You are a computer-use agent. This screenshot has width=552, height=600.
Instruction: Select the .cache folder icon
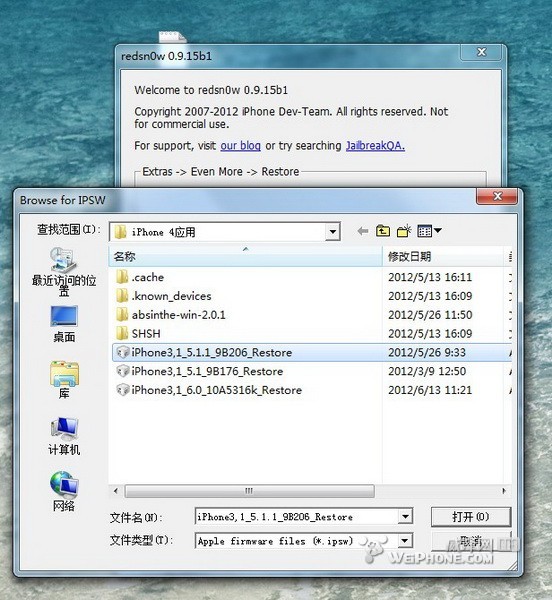point(122,277)
